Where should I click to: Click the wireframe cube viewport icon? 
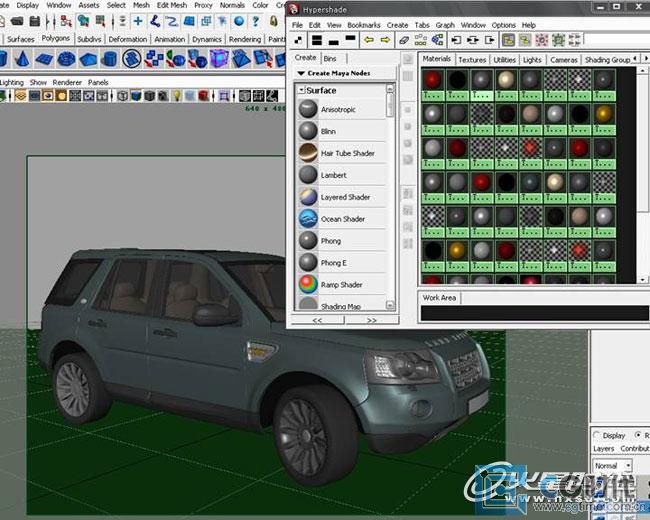point(122,96)
